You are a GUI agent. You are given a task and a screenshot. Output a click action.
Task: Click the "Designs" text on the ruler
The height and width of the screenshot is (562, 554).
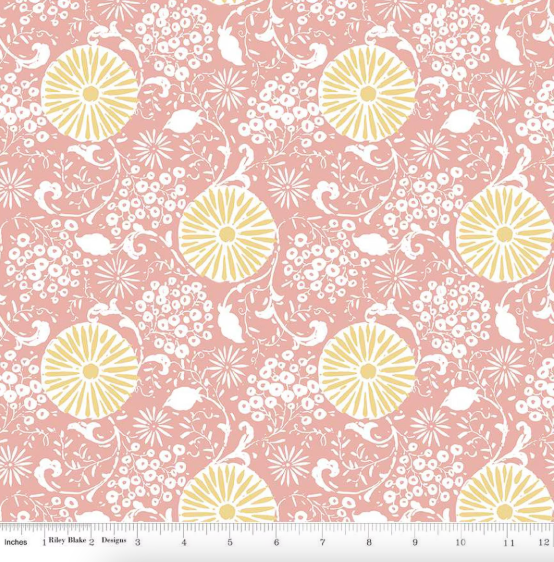114,540
